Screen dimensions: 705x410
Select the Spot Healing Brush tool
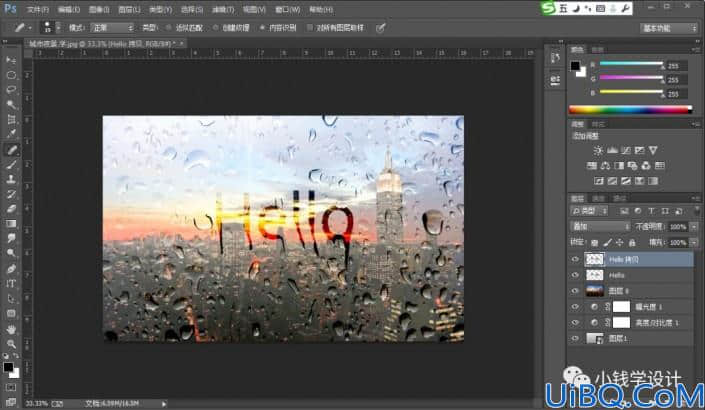[x=11, y=150]
